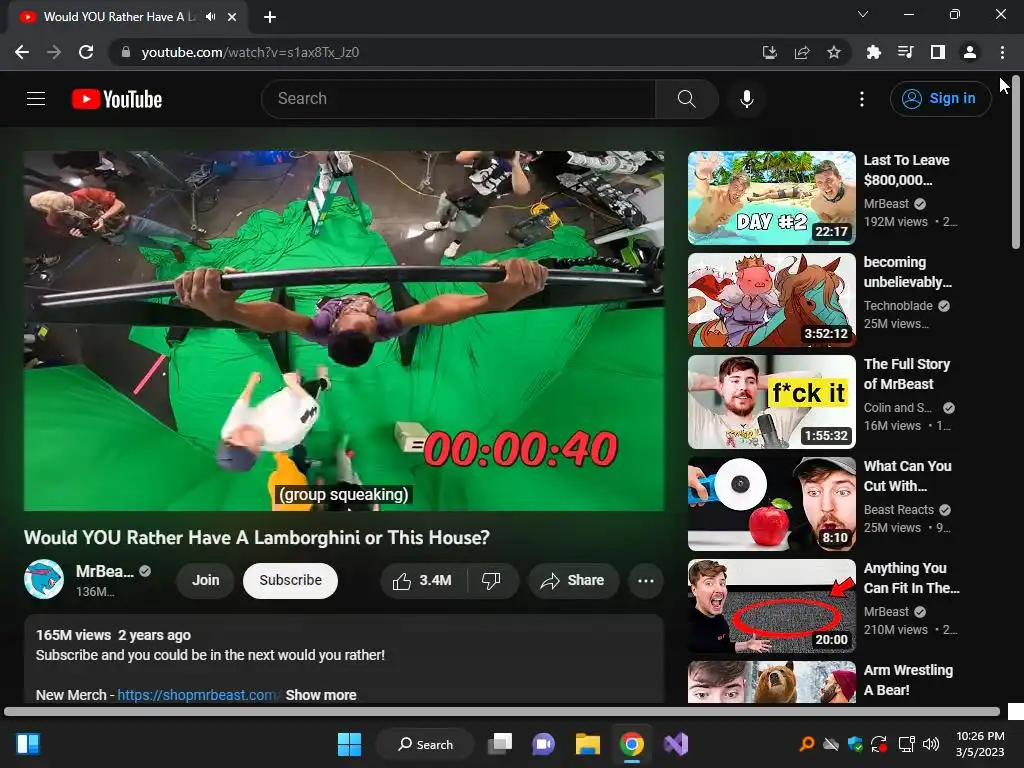Open the MrBeast channel name link
1024x768 pixels.
pyautogui.click(x=104, y=571)
